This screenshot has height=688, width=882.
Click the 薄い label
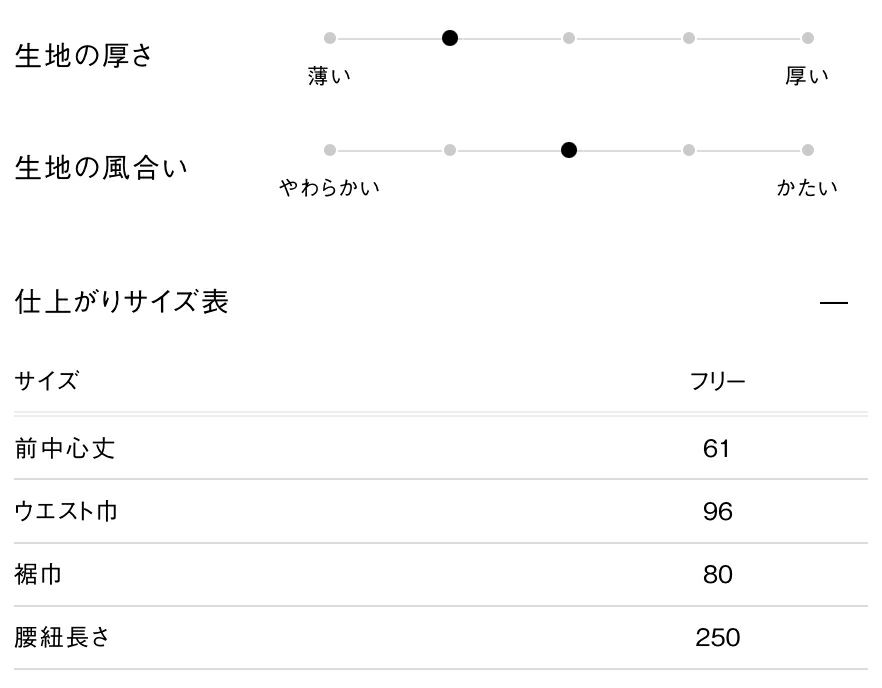pyautogui.click(x=330, y=76)
